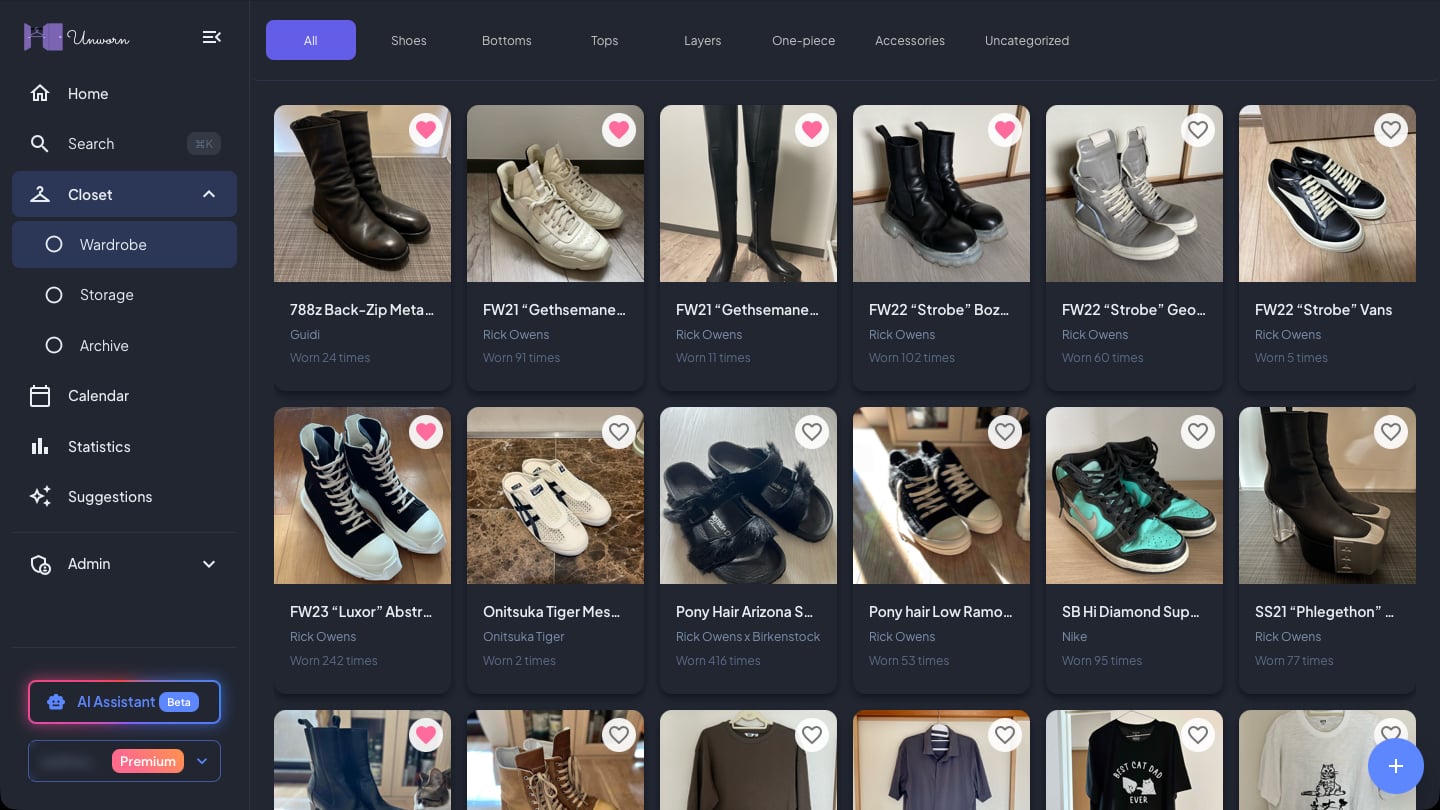Switch to the Bottoms category tab
Viewport: 1440px width, 810px height.
click(x=507, y=40)
